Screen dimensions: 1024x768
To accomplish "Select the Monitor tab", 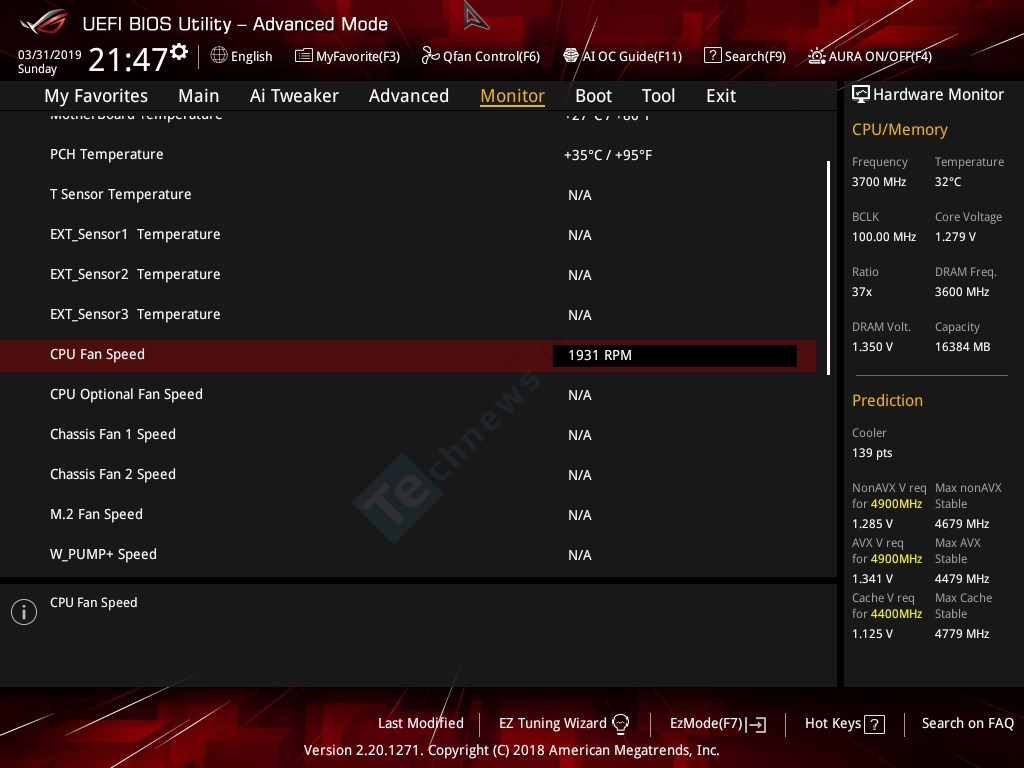I will coord(513,96).
